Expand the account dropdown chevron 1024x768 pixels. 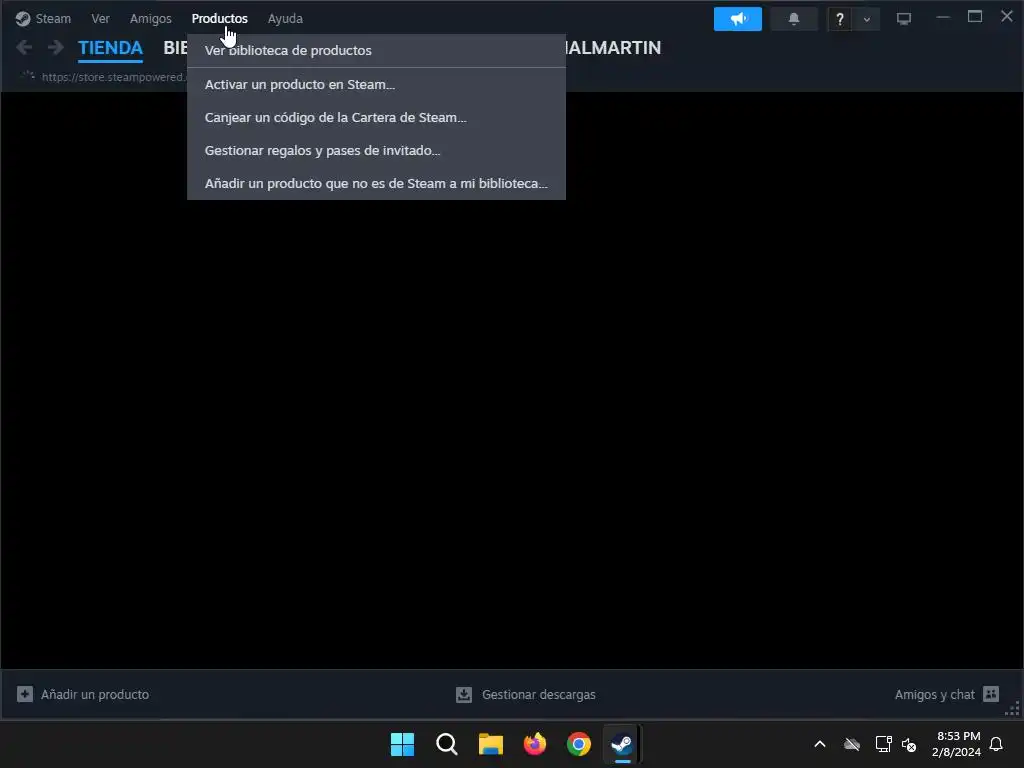(867, 19)
